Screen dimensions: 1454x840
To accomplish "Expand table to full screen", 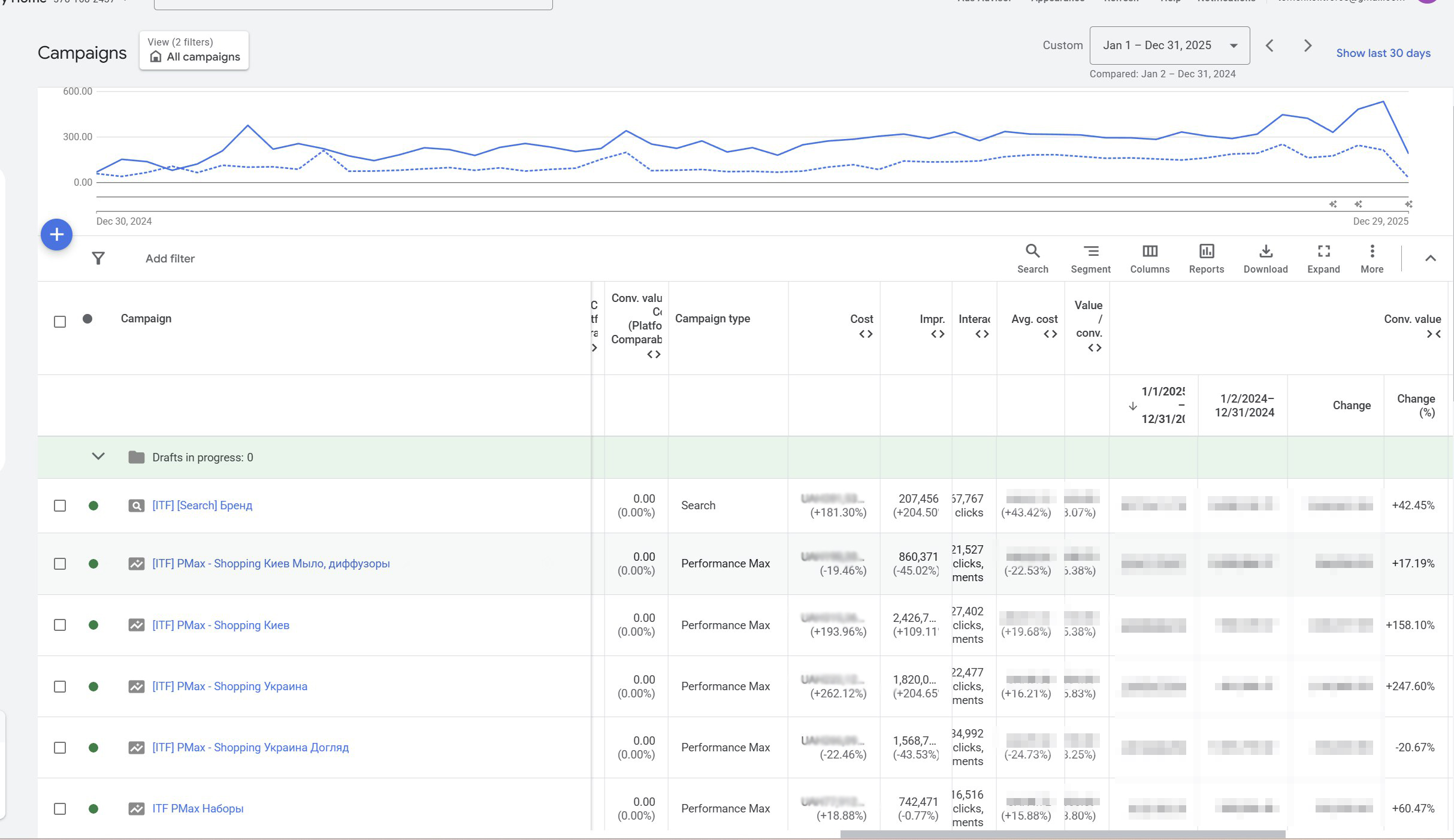I will [x=1323, y=258].
